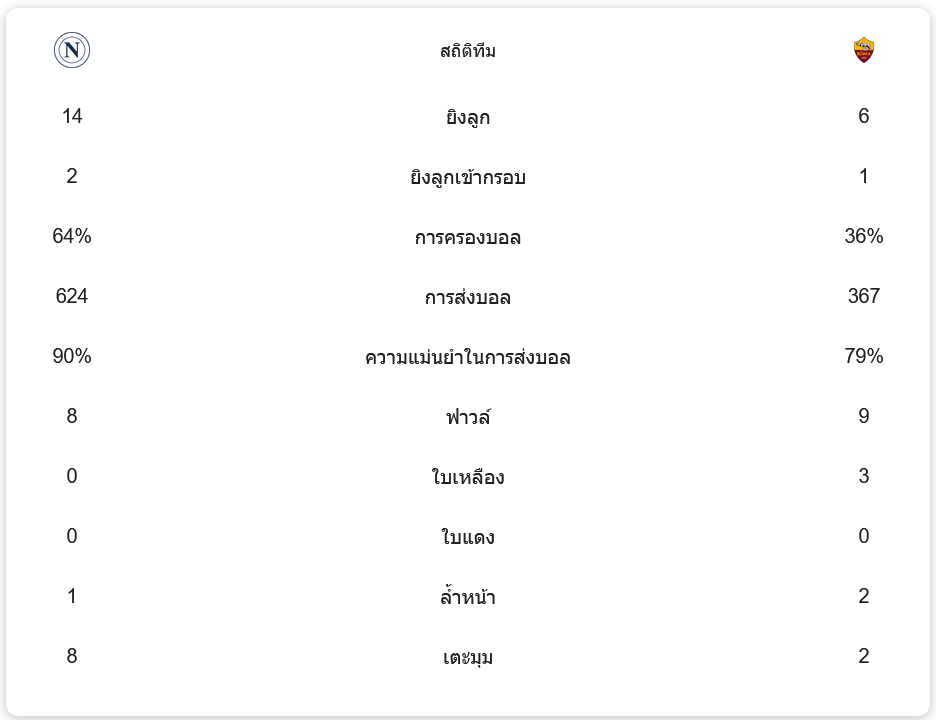The image size is (936, 720).
Task: Click Napoli's 624 passes value
Action: [72, 296]
